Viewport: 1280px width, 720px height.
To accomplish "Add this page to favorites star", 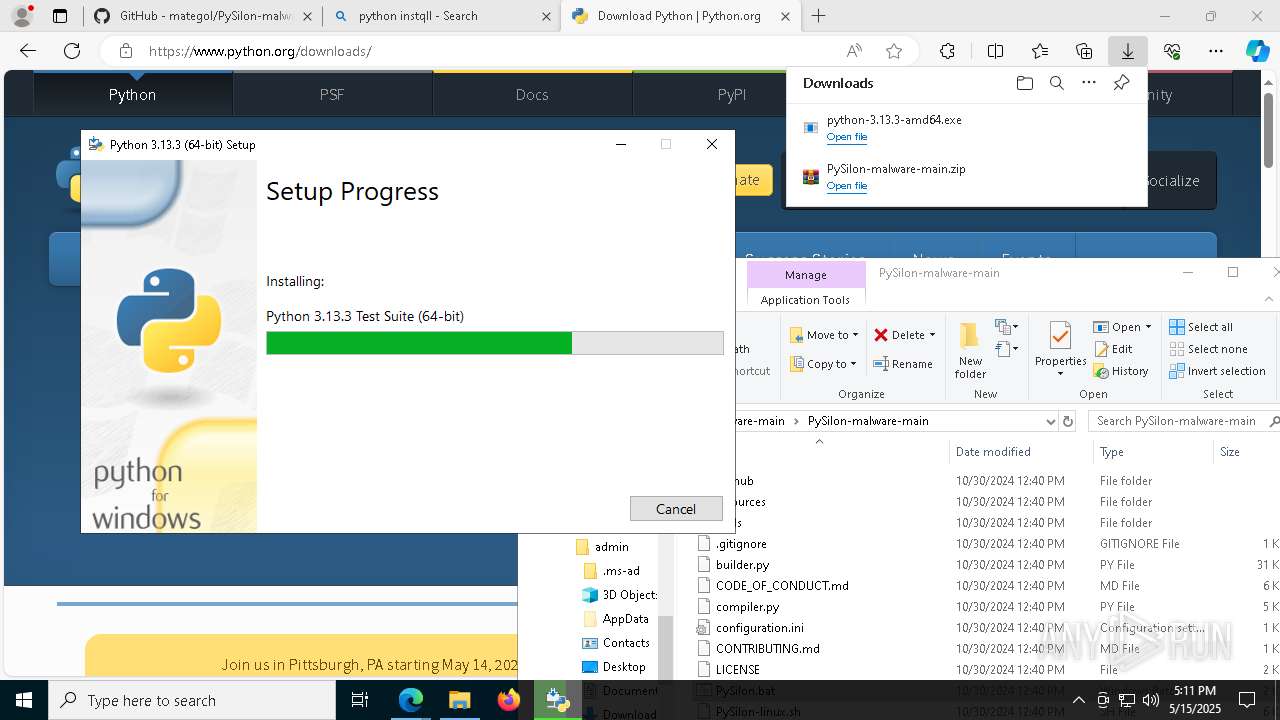I will point(894,51).
